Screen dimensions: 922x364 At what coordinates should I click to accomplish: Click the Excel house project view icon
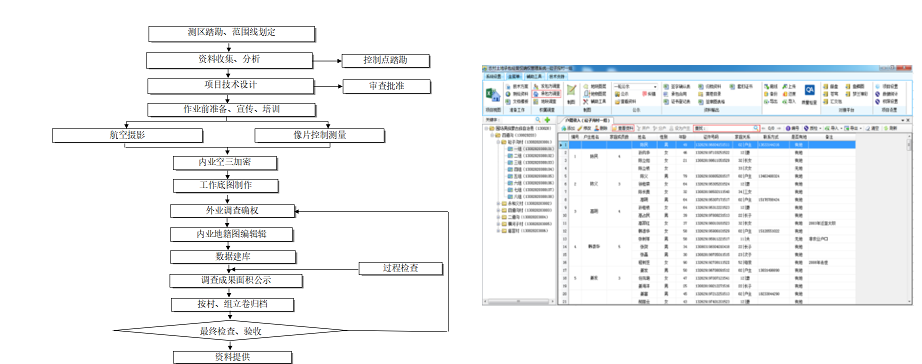pyautogui.click(x=493, y=95)
